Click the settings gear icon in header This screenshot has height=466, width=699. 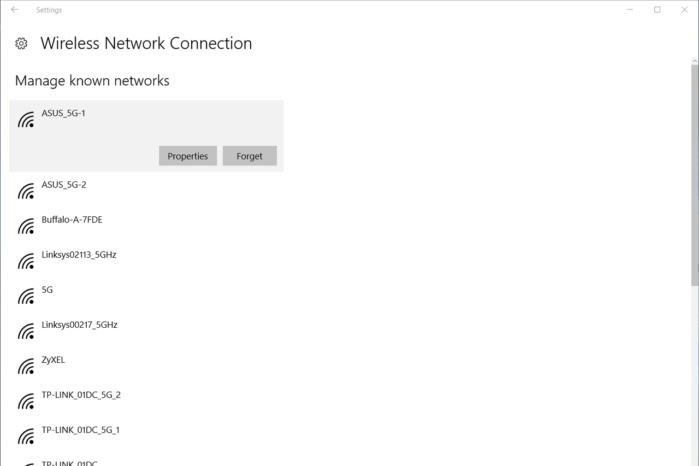click(x=21, y=44)
